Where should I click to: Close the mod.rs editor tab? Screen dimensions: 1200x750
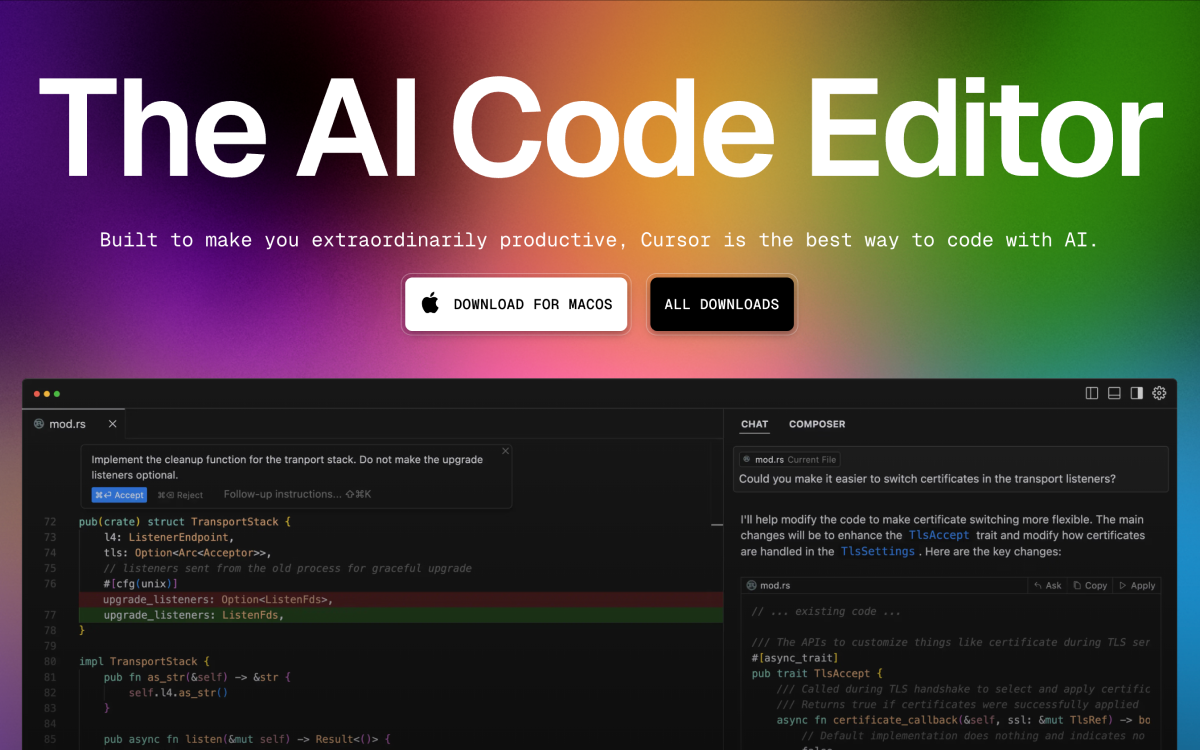click(x=113, y=424)
